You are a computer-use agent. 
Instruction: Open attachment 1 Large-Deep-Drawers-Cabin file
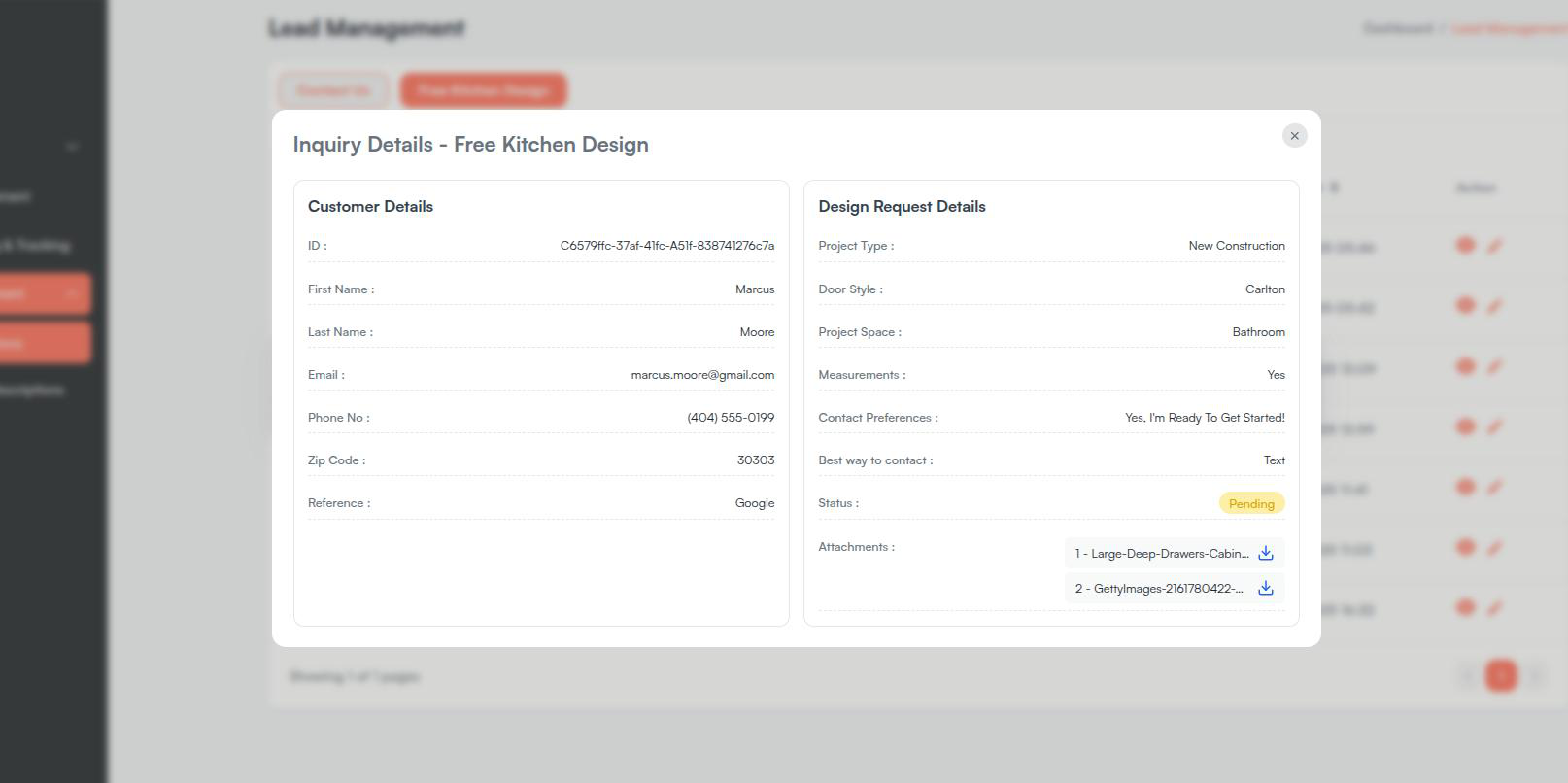pyautogui.click(x=1162, y=554)
